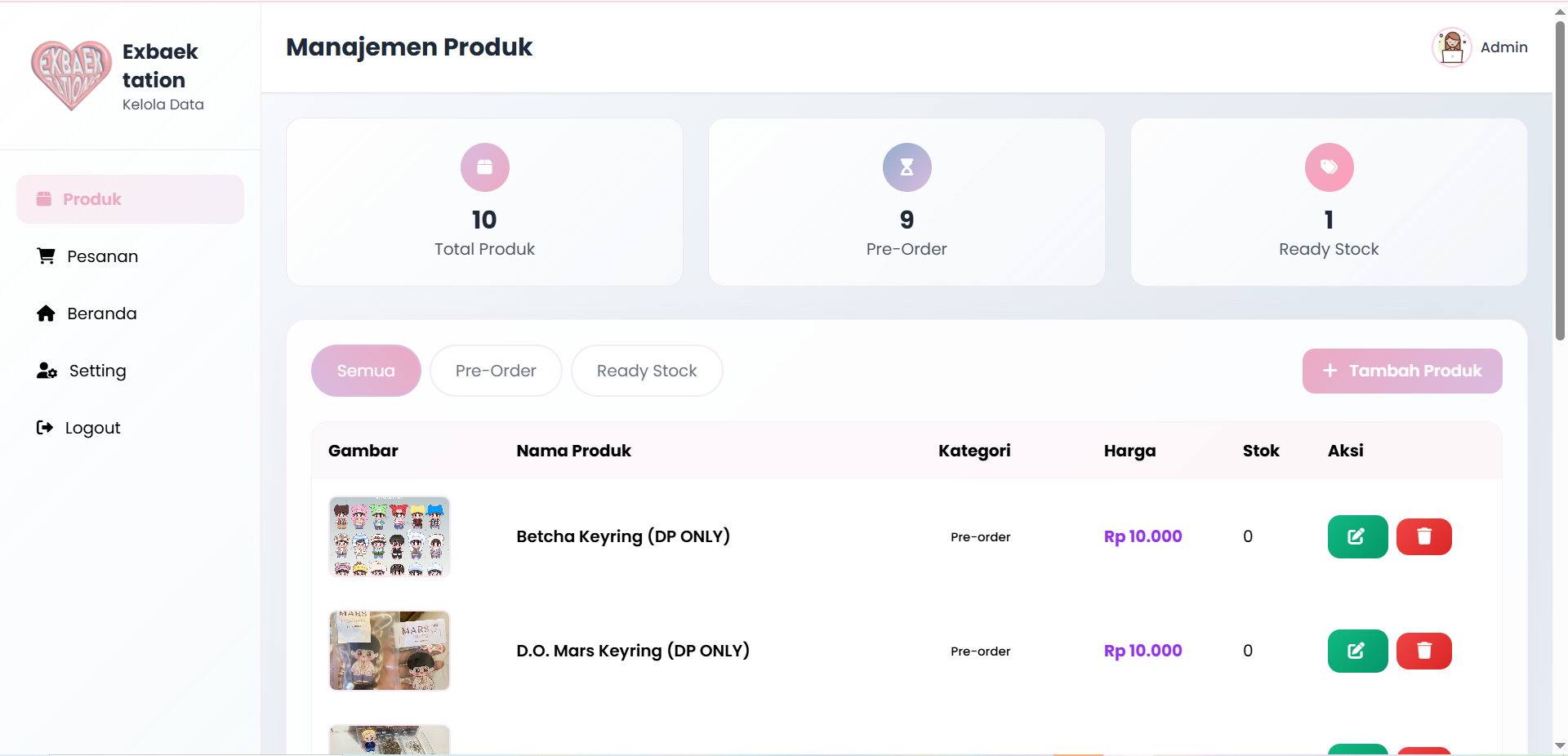Edit Betcha Keyring product with green button

[1357, 536]
